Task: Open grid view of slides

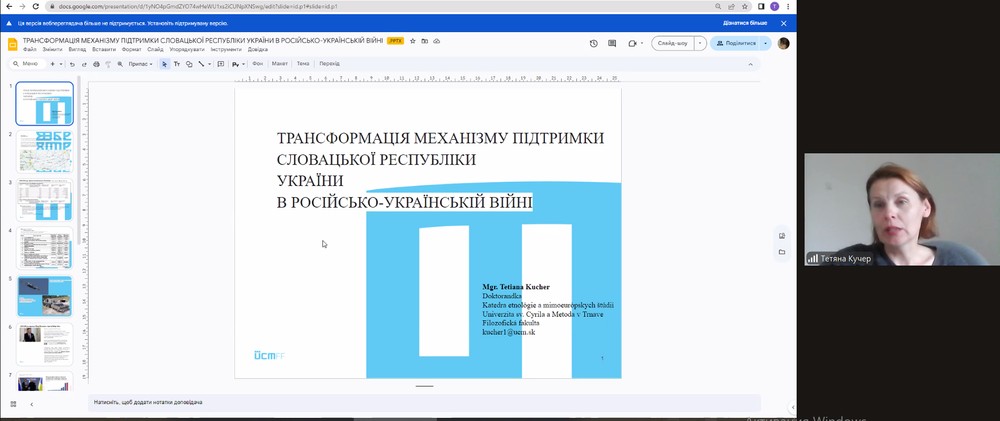Action: tap(13, 403)
